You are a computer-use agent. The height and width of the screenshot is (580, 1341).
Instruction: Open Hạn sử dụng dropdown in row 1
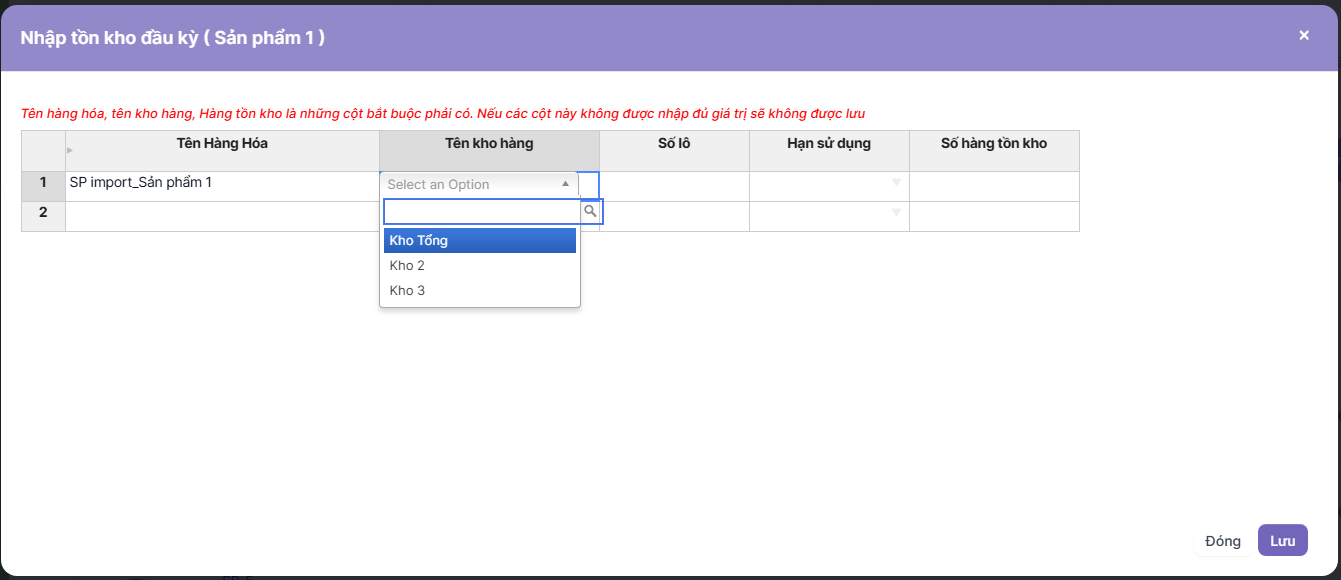(x=895, y=183)
